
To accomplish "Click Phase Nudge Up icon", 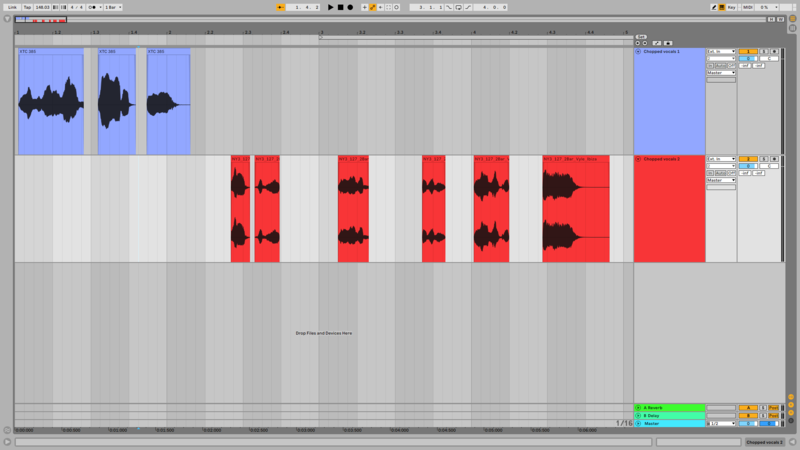I will (x=63, y=7).
